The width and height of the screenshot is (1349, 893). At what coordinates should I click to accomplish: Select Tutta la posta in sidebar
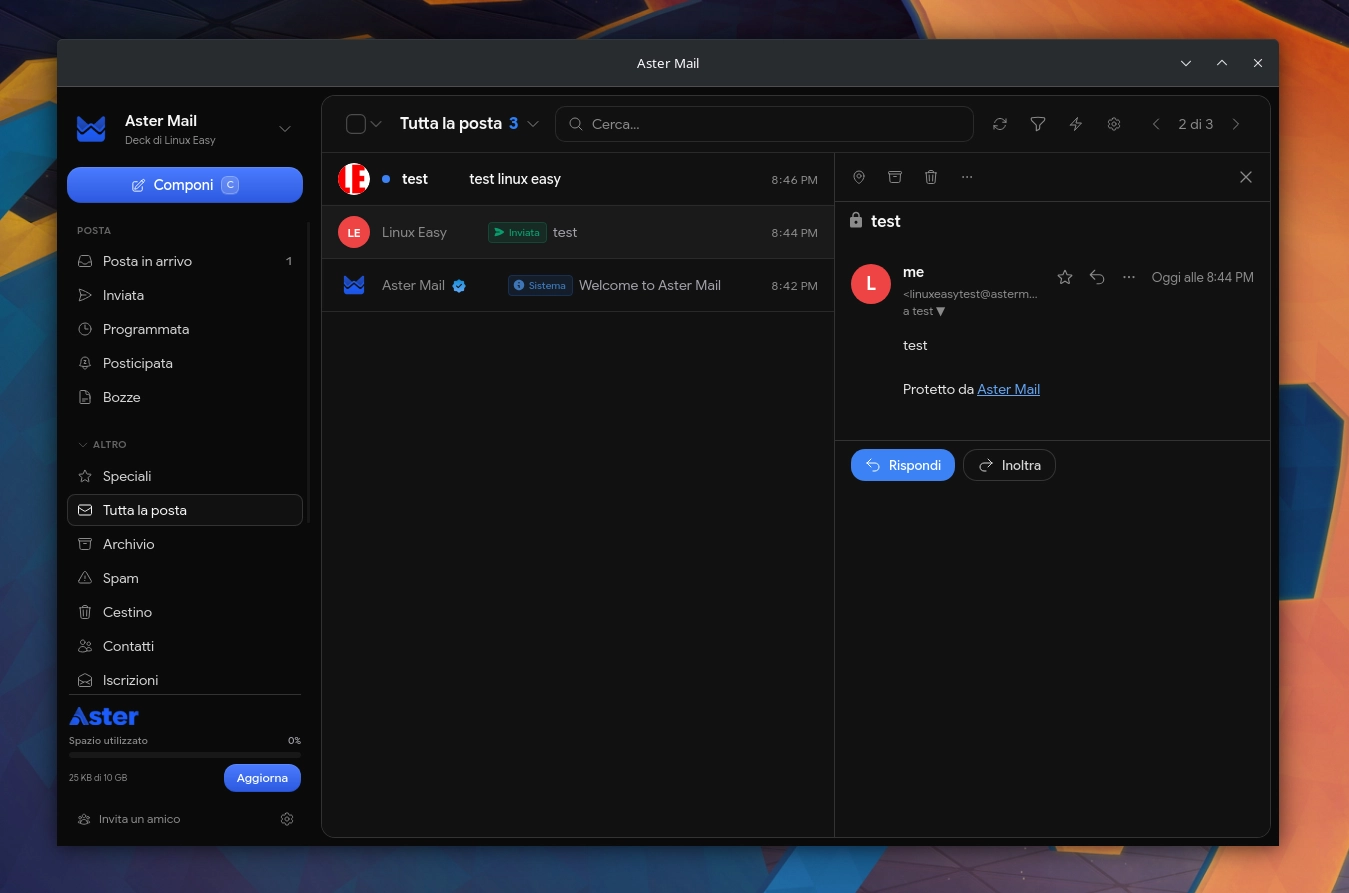(x=185, y=510)
